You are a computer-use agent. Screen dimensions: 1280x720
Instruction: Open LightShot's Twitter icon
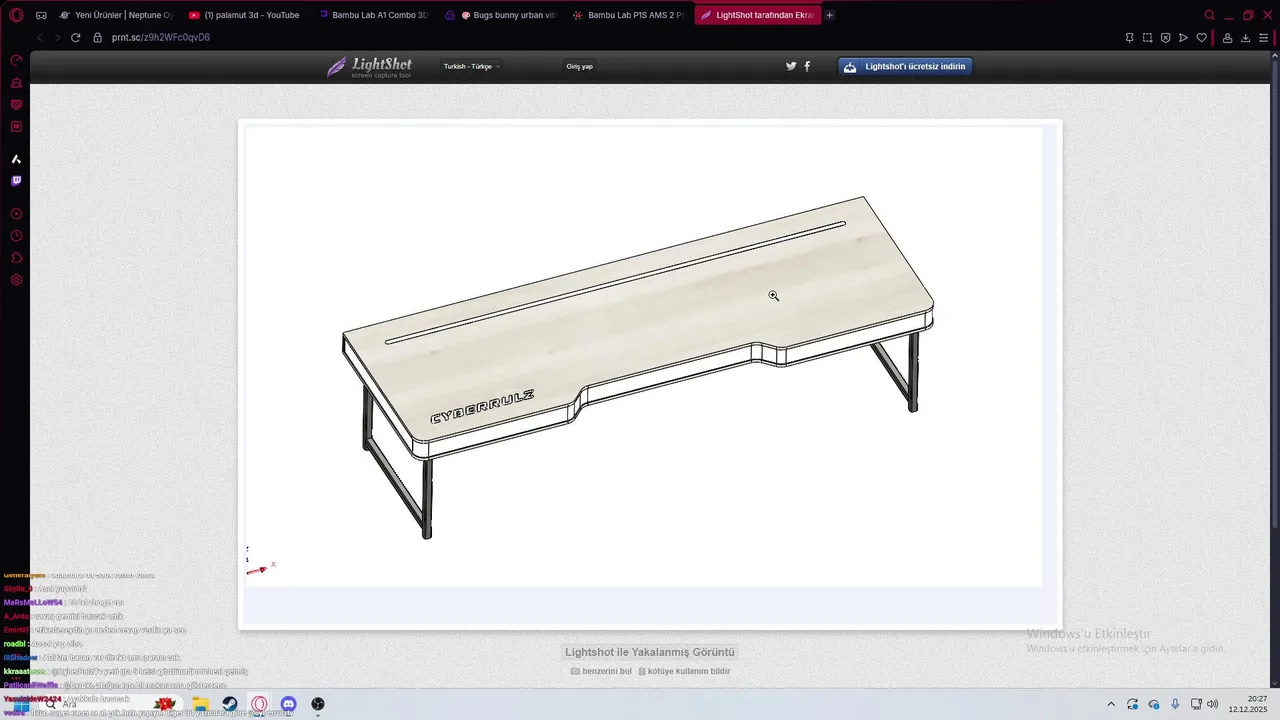click(x=791, y=66)
